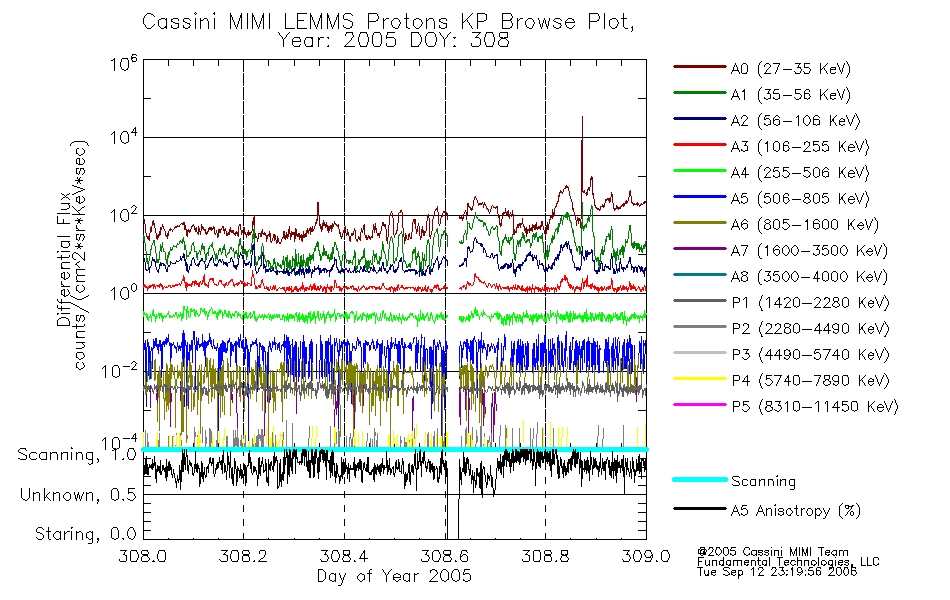Click the 308.0 x-axis tick label

(x=142, y=556)
